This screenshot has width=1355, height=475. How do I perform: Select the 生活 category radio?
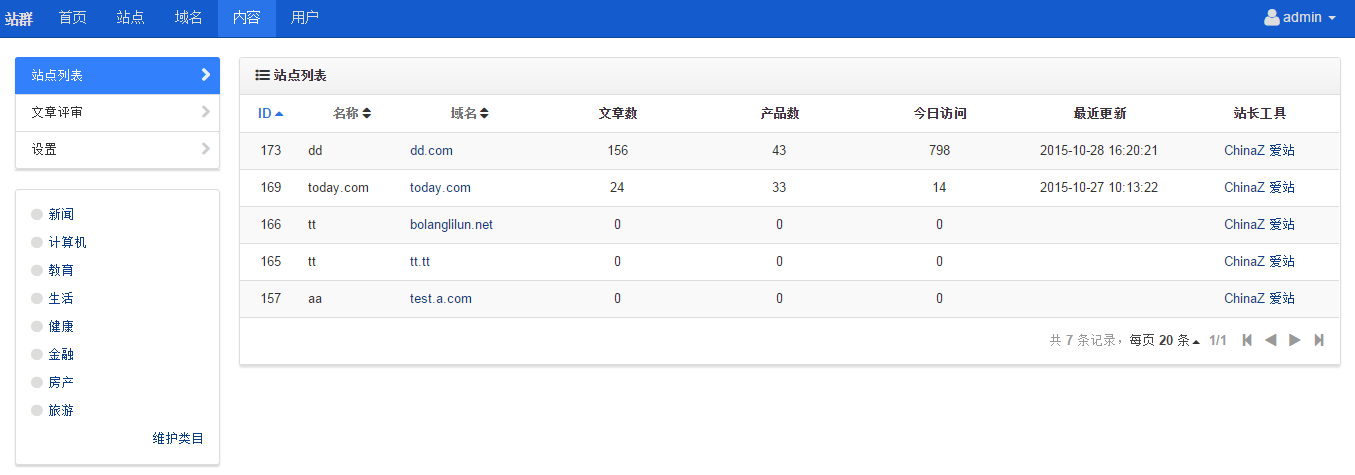(37, 298)
